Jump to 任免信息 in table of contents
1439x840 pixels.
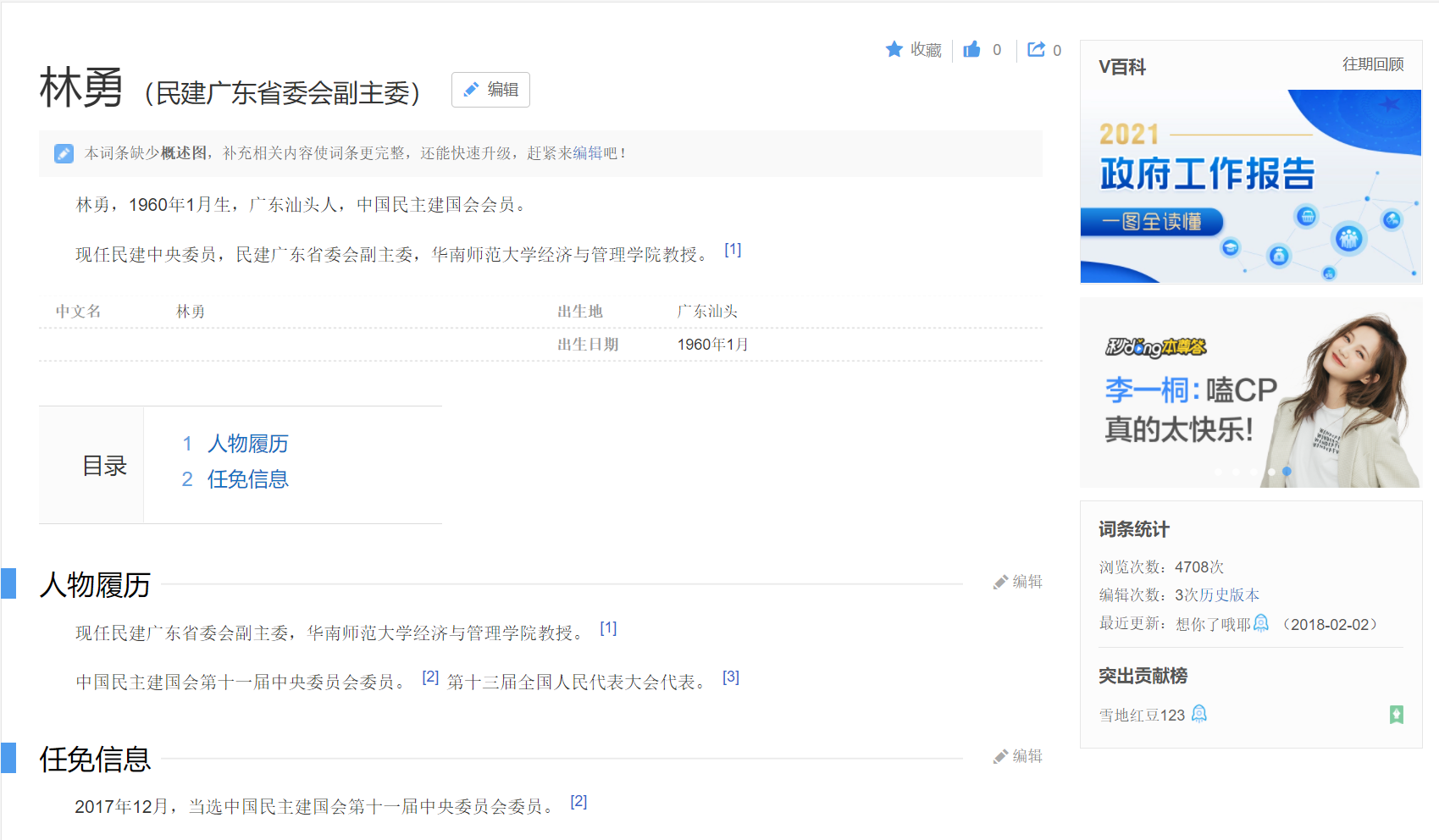(x=247, y=479)
